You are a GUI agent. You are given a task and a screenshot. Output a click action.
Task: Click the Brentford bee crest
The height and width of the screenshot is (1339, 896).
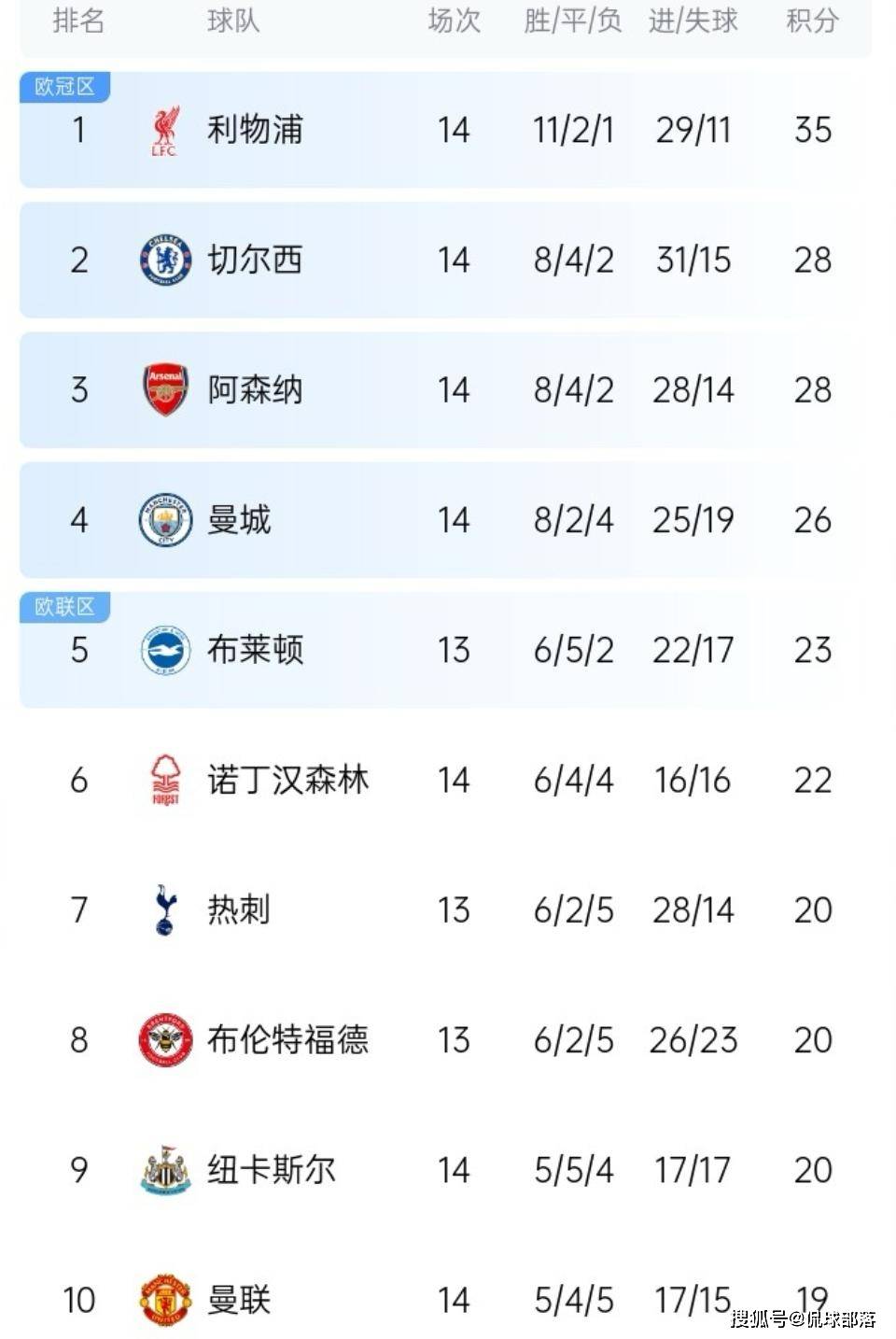(x=165, y=1040)
